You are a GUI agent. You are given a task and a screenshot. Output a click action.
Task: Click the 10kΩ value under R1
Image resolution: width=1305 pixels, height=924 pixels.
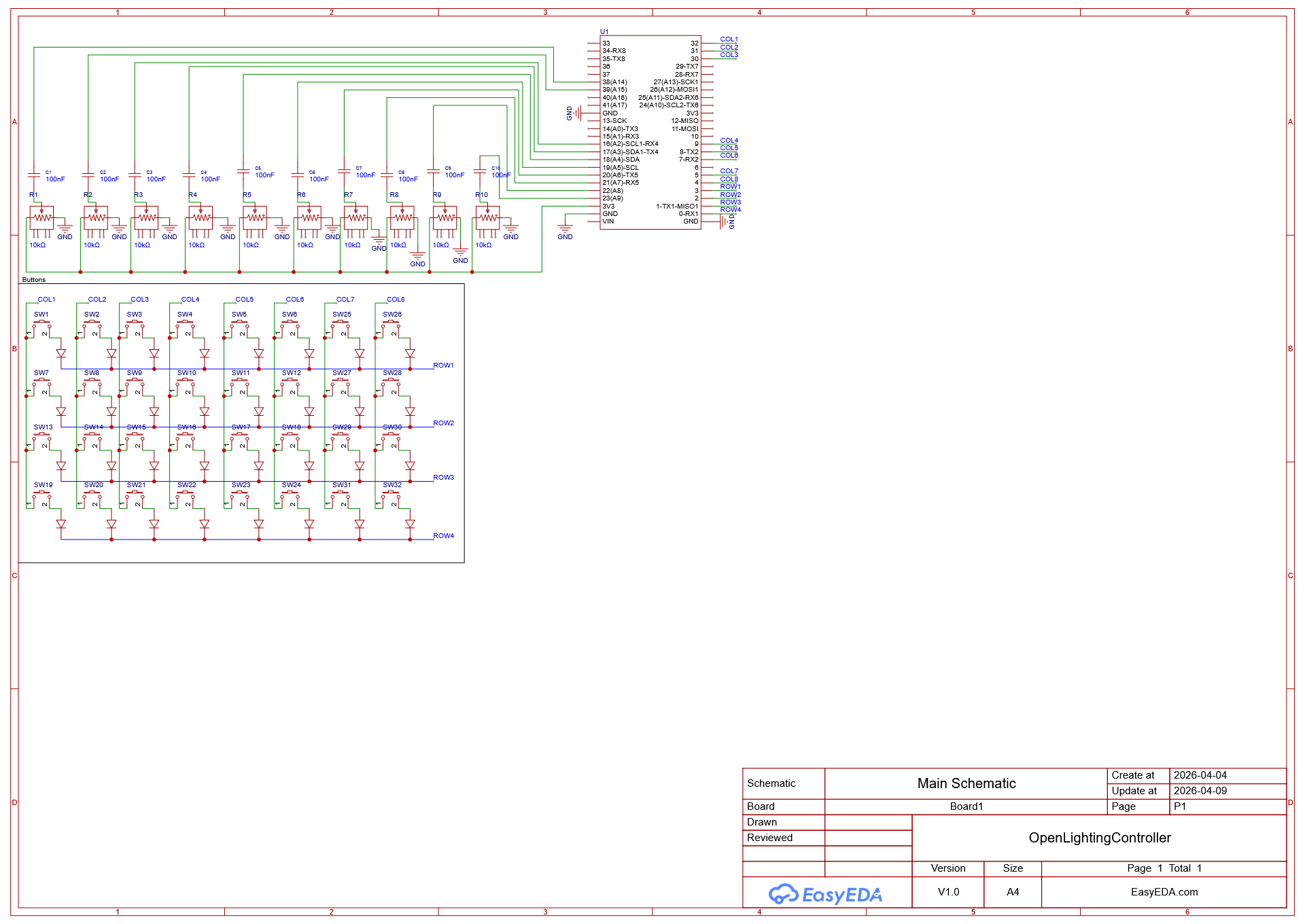click(37, 245)
